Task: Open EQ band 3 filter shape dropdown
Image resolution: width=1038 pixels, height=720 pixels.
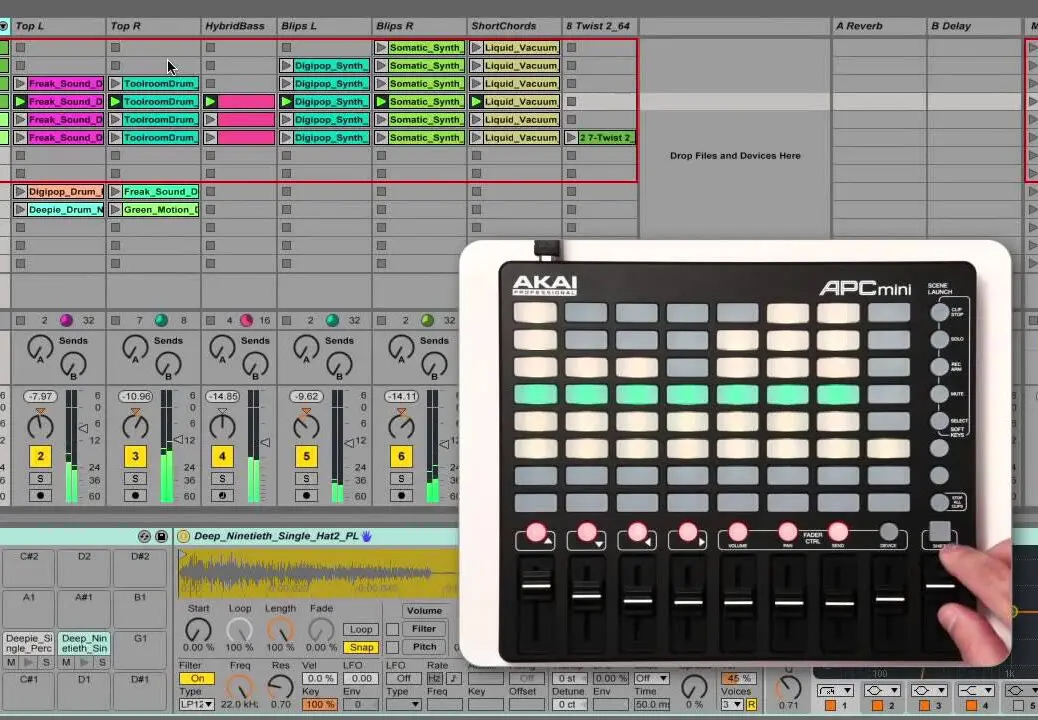Action: (x=929, y=690)
